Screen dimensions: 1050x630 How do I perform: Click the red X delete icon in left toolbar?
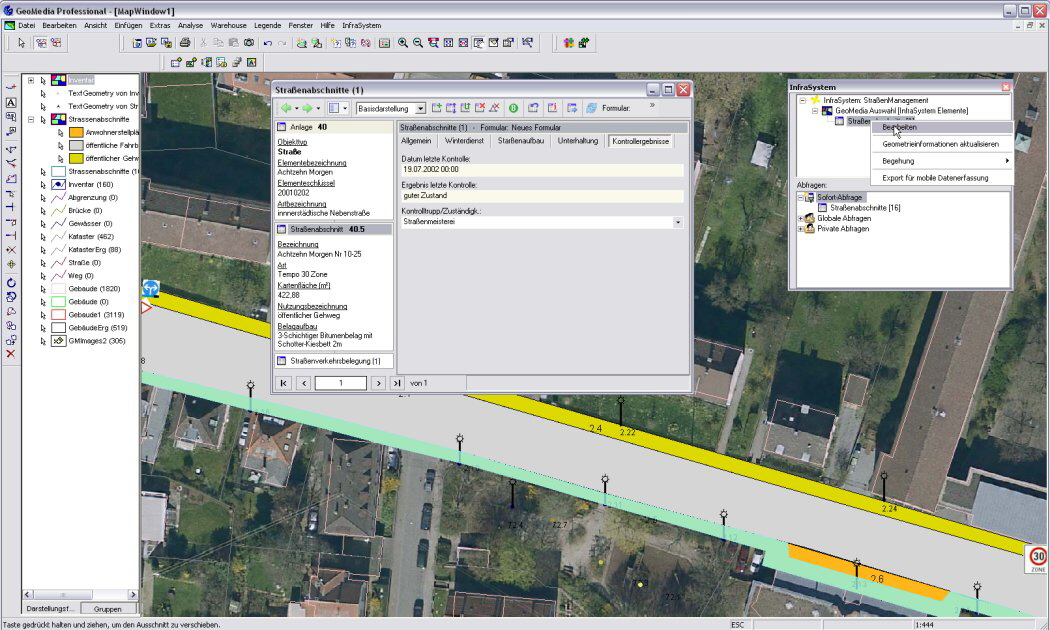pos(11,354)
